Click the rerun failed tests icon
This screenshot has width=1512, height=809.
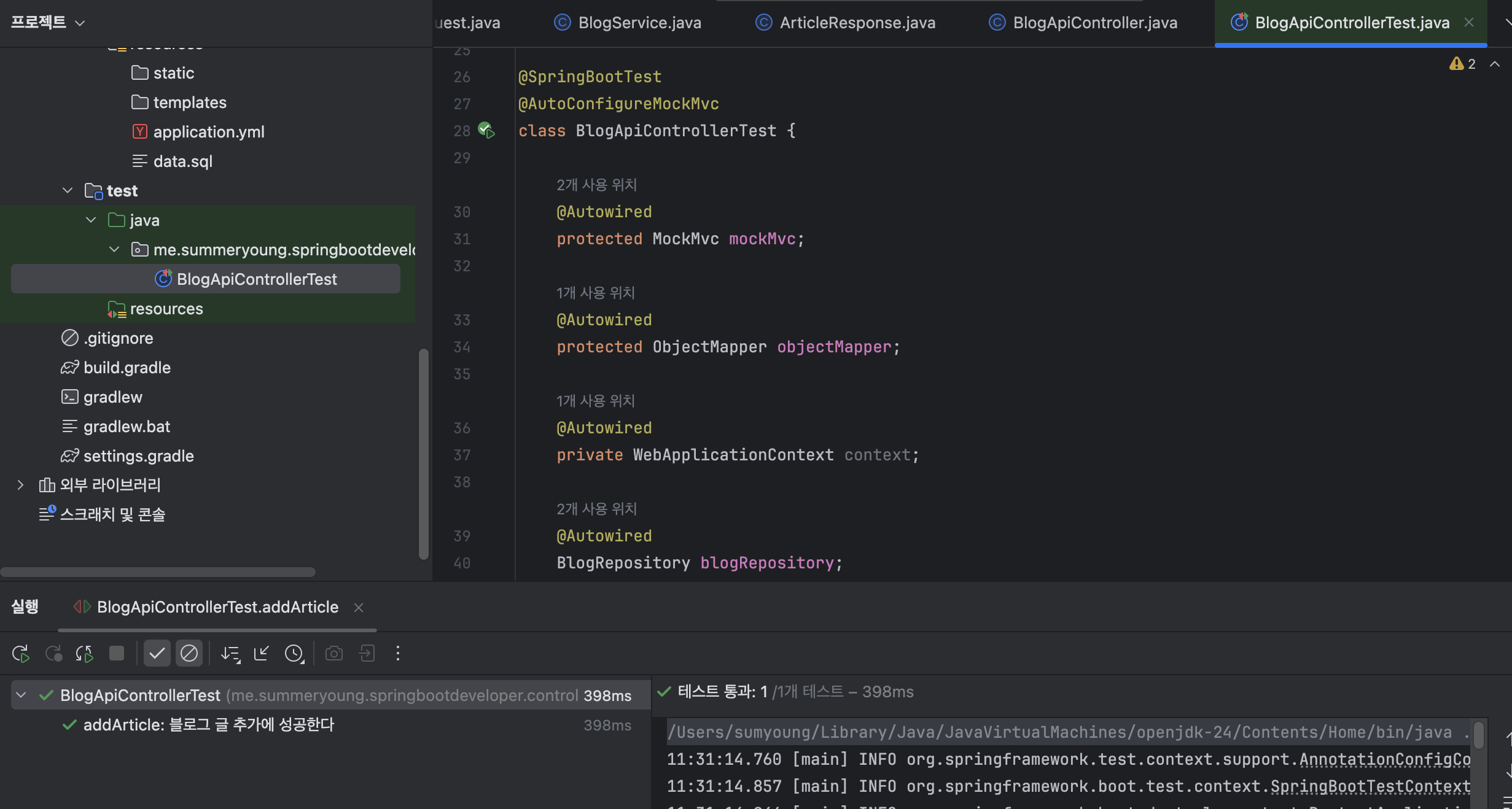coord(53,654)
